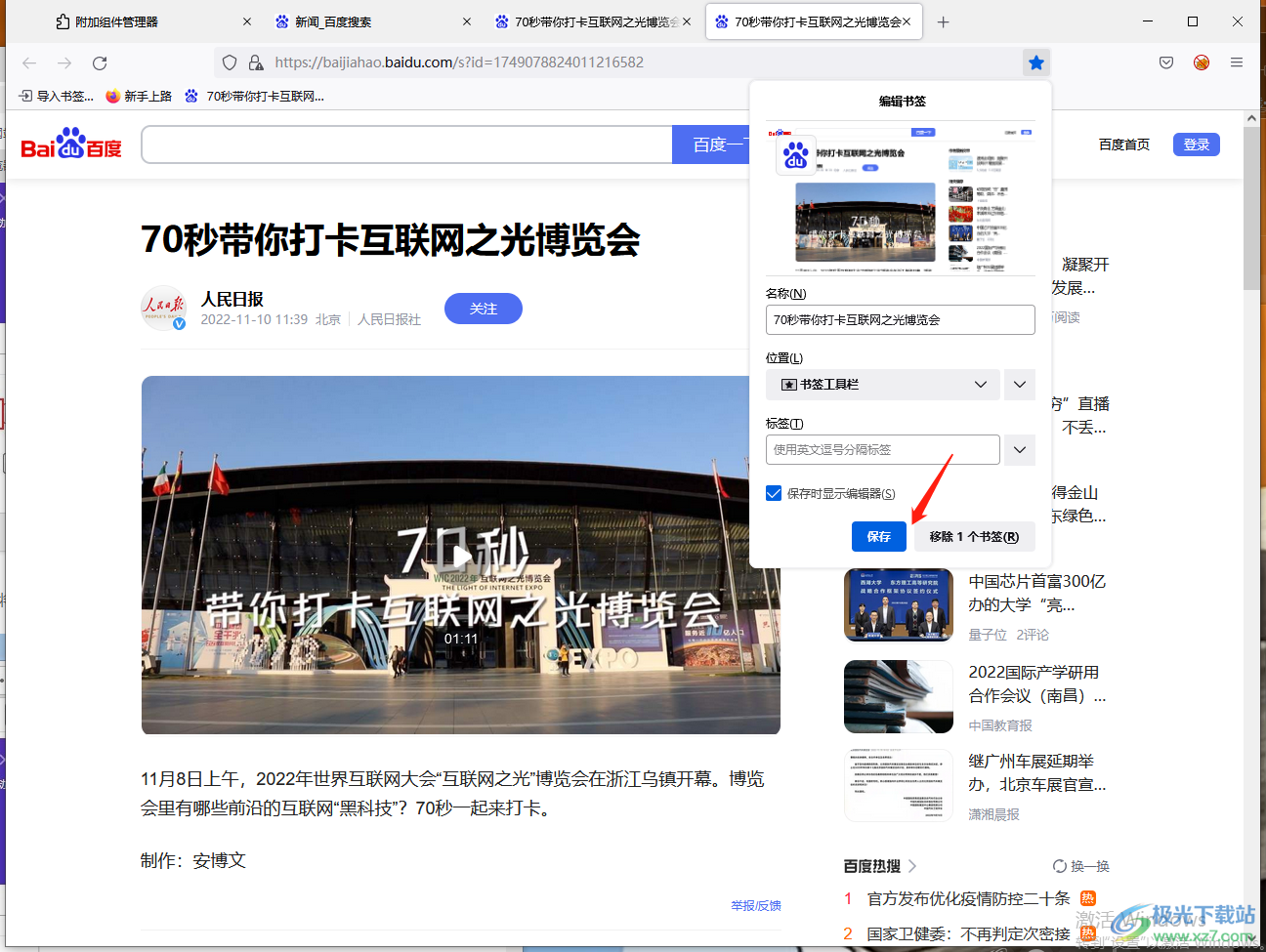1266x952 pixels.
Task: Expand the tags list dropdown arrow
Action: pyautogui.click(x=1020, y=450)
